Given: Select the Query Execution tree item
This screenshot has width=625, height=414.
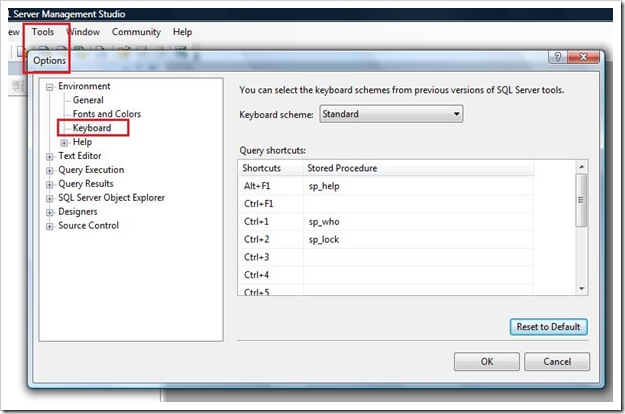Looking at the screenshot, I should pyautogui.click(x=91, y=170).
